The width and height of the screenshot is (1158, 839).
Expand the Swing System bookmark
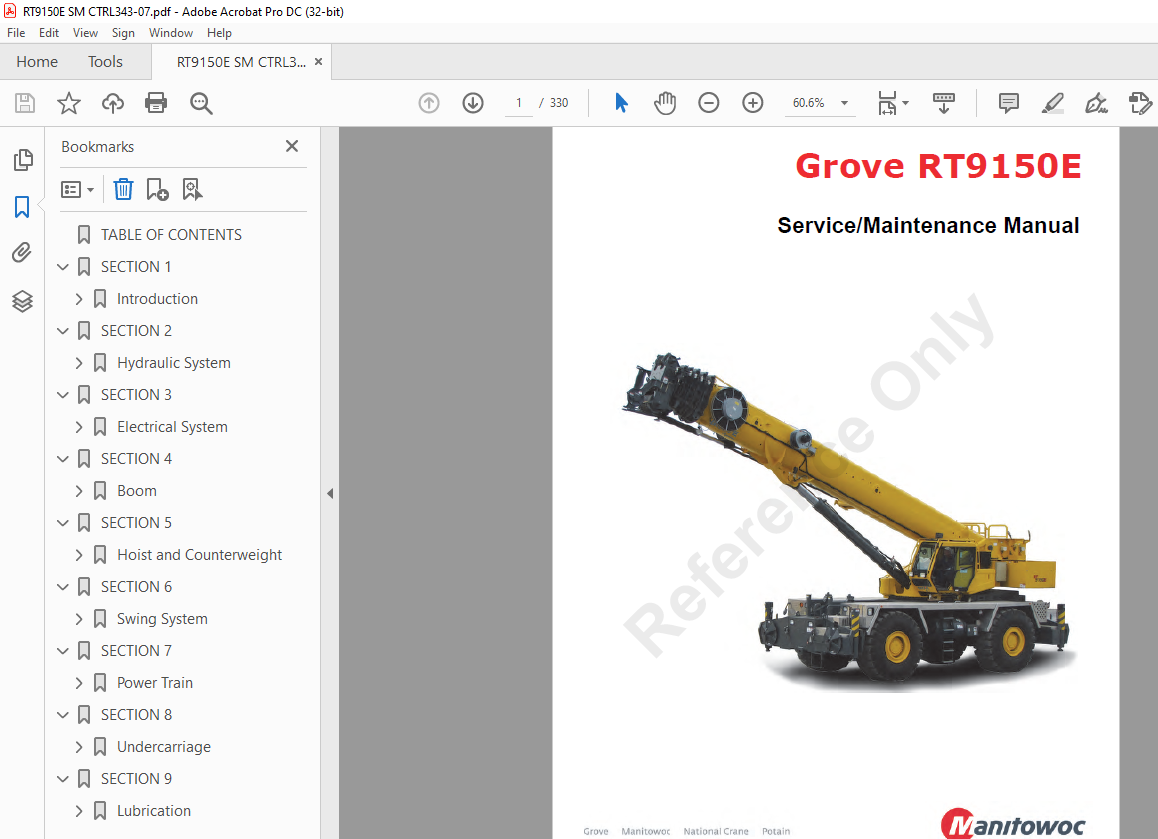coord(79,619)
